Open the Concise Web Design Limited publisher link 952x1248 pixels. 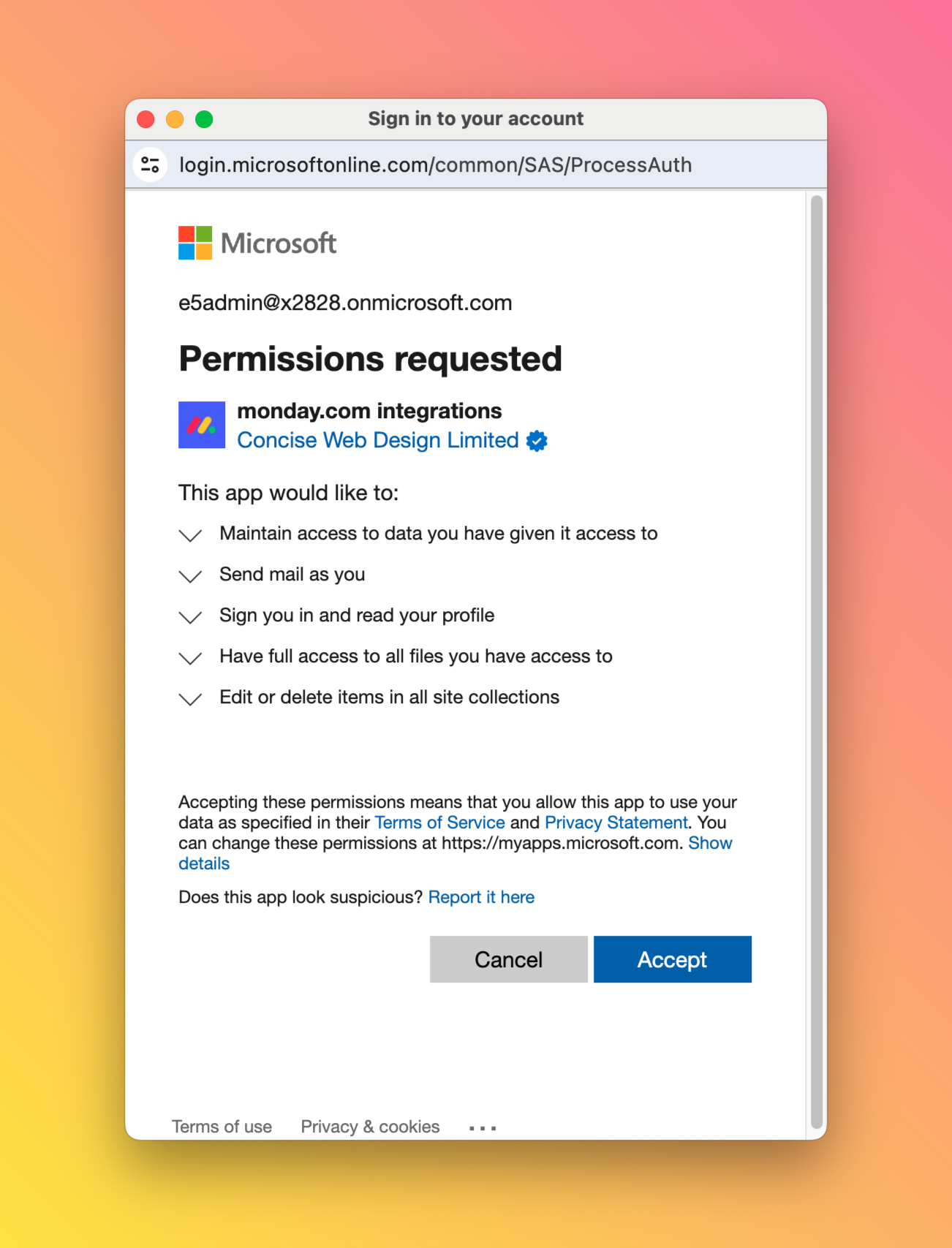click(x=377, y=440)
